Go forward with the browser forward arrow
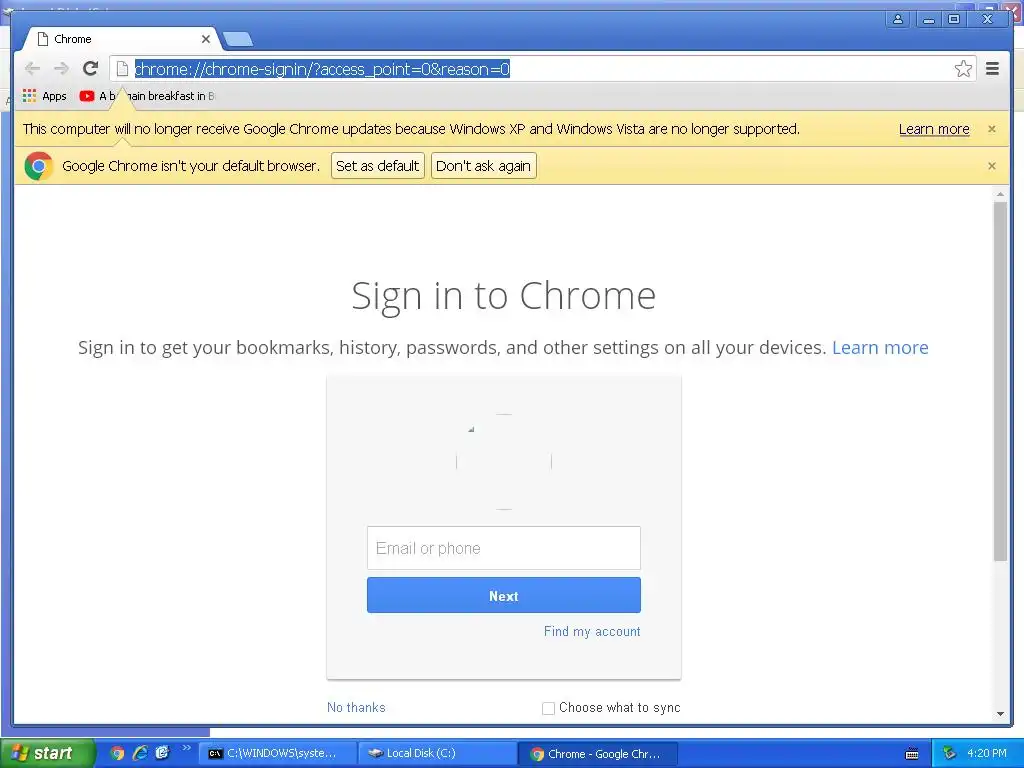Screen dimensions: 1024x768 (x=61, y=69)
